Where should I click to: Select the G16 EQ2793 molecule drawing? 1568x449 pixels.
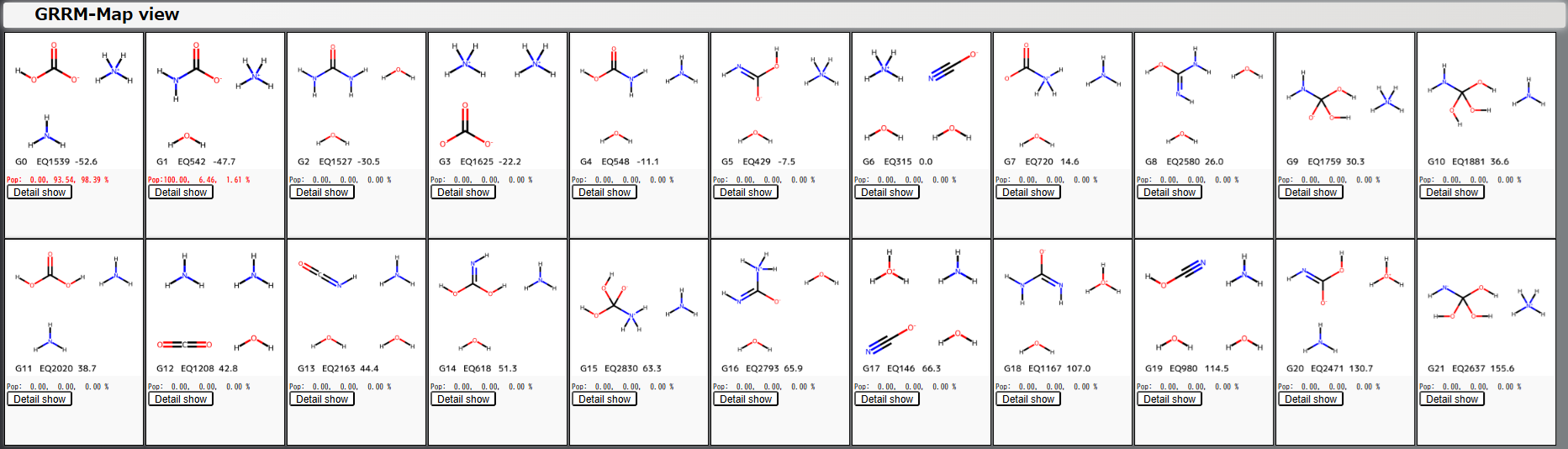pos(780,301)
